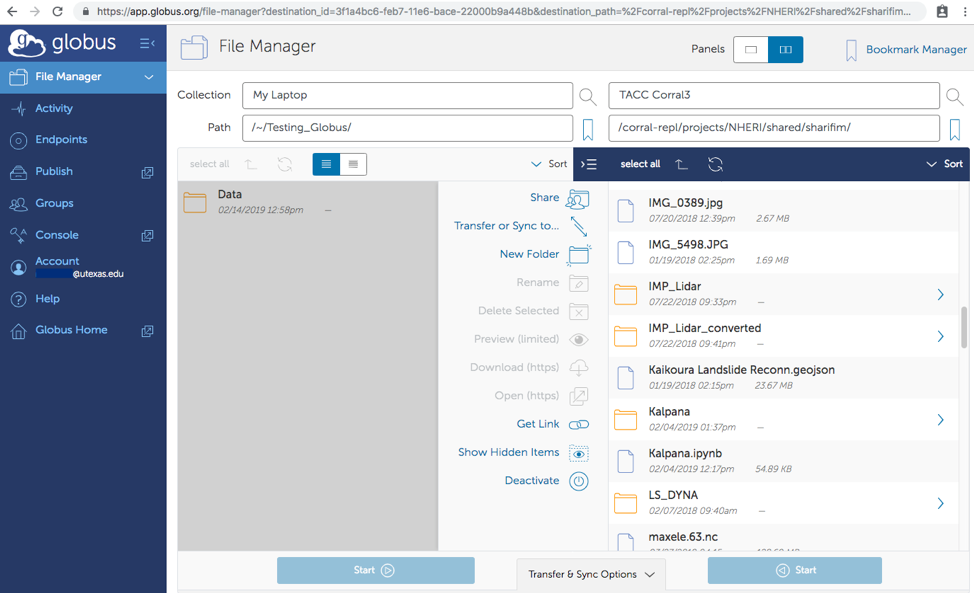Bookmark the sharifim path
Viewport: 974px width, 593px height.
[955, 129]
